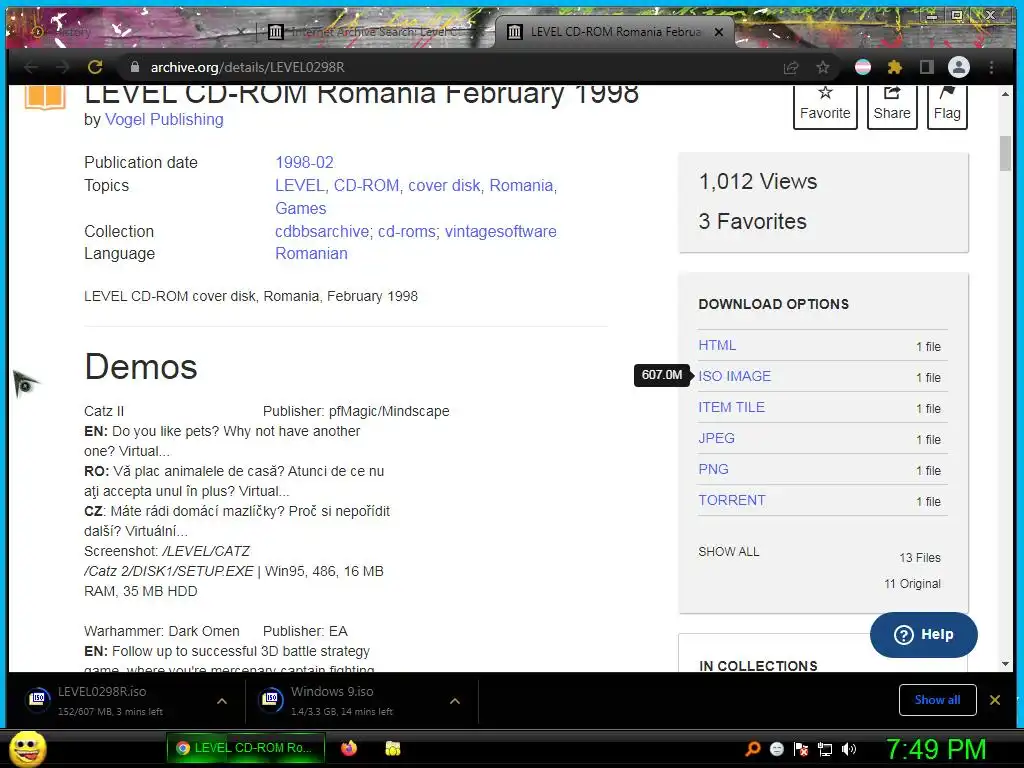Viewport: 1024px width, 768px height.
Task: Click the Favorite star button
Action: [x=825, y=106]
